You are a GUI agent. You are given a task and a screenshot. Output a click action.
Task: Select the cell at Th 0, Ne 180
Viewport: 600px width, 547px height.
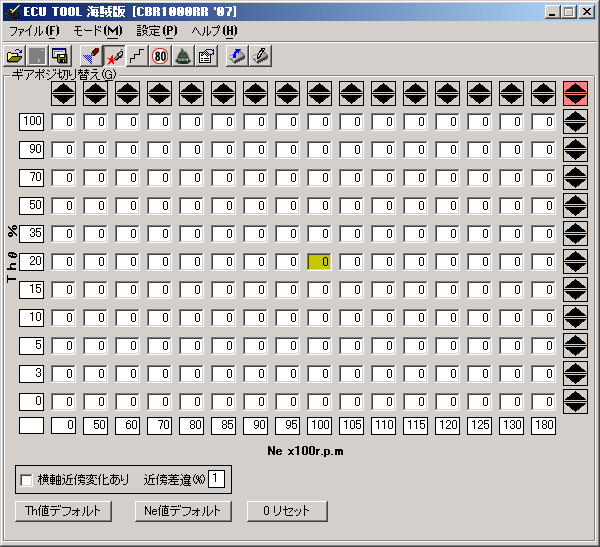[x=543, y=402]
